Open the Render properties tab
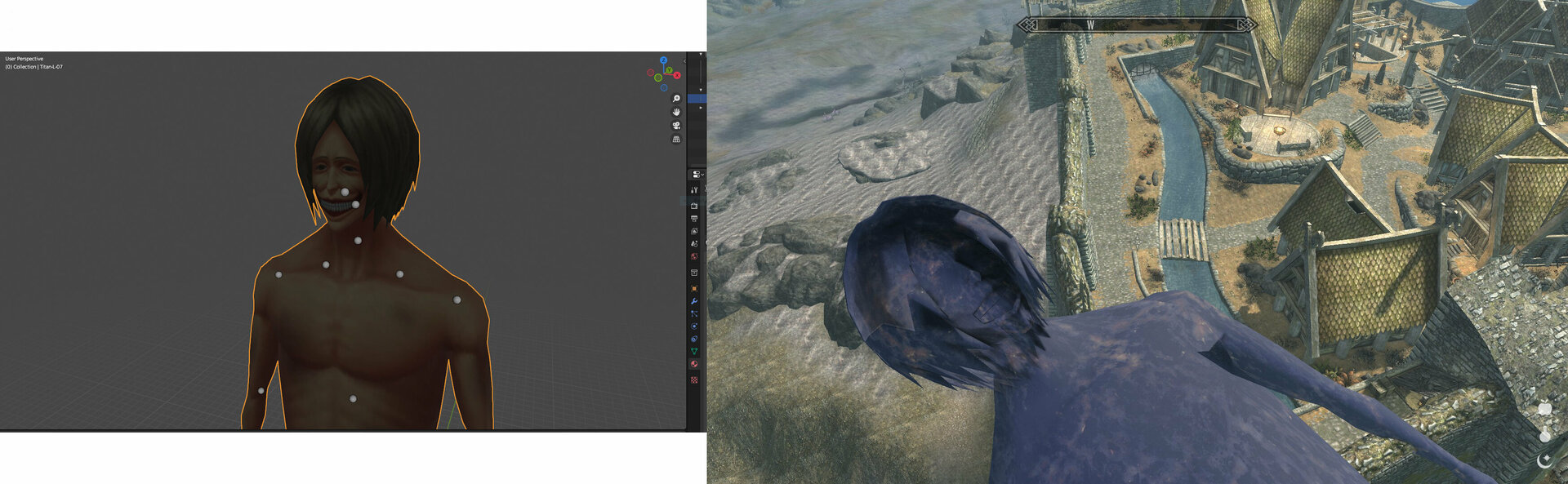This screenshot has height=484, width=1568. pyautogui.click(x=694, y=206)
